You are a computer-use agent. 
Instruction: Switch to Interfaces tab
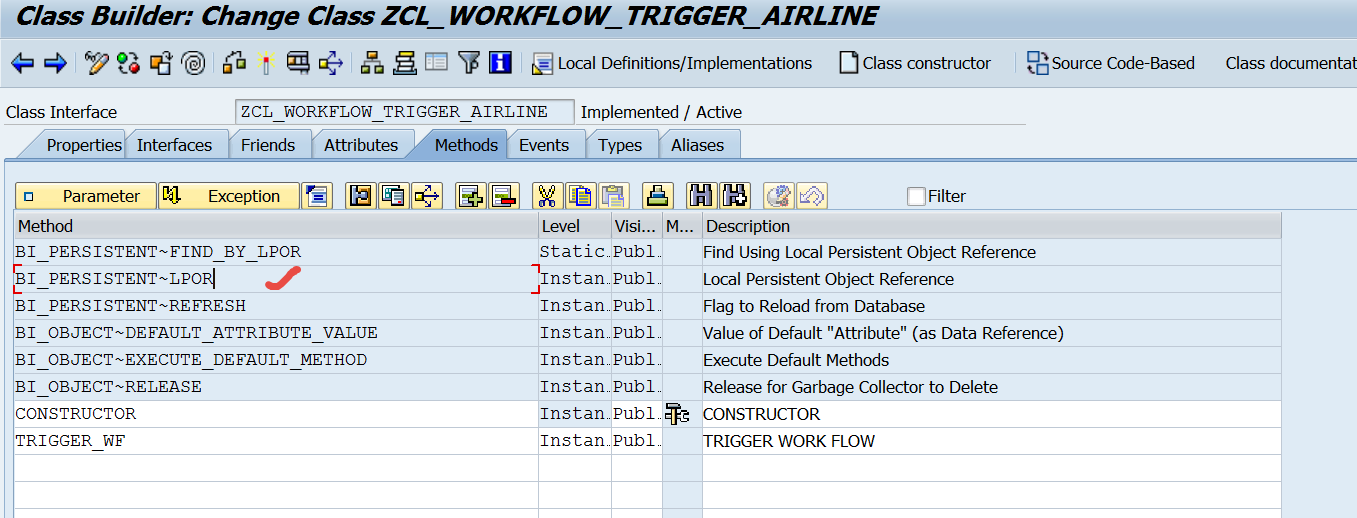point(174,145)
